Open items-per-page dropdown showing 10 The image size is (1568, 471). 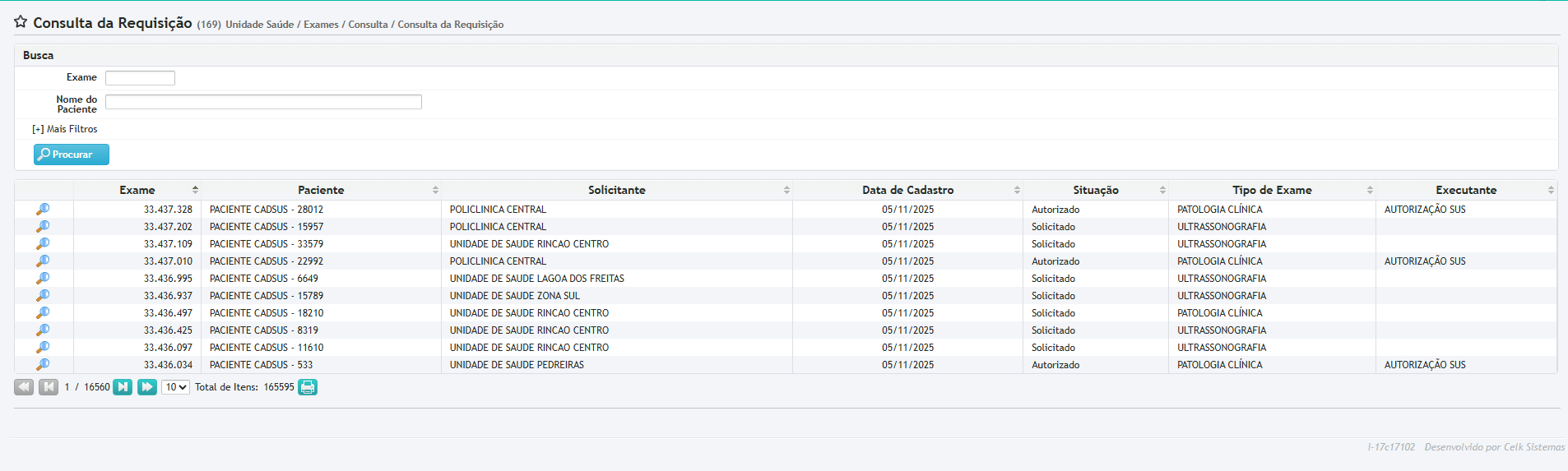click(175, 387)
